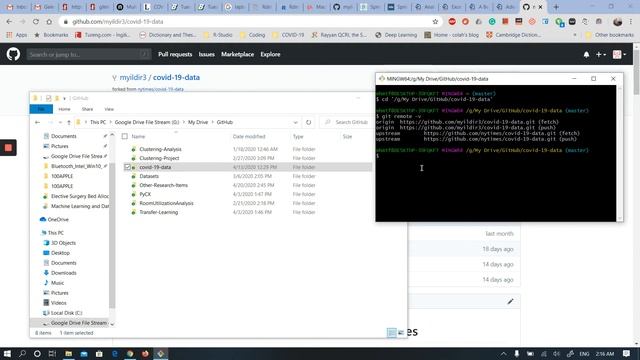Refresh the Explorer folder view
Viewport: 640px width, 360px height.
pos(309,122)
